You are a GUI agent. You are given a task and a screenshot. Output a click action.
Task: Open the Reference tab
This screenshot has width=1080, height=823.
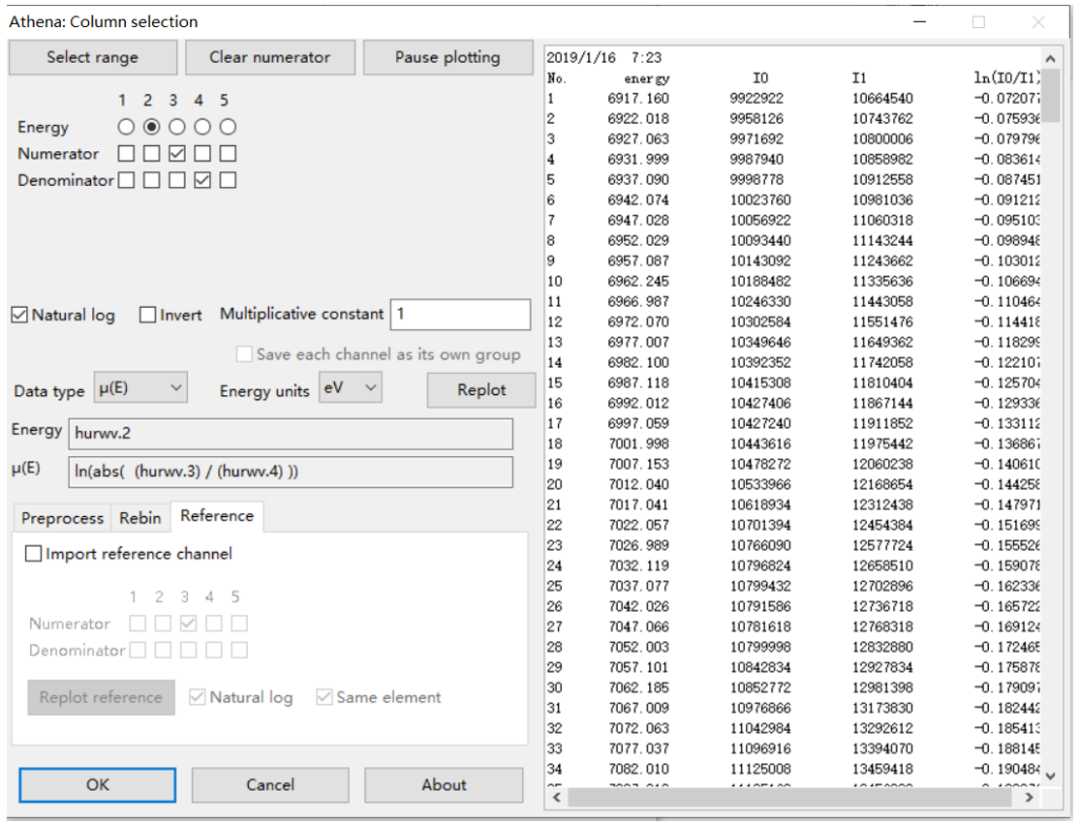[x=217, y=515]
